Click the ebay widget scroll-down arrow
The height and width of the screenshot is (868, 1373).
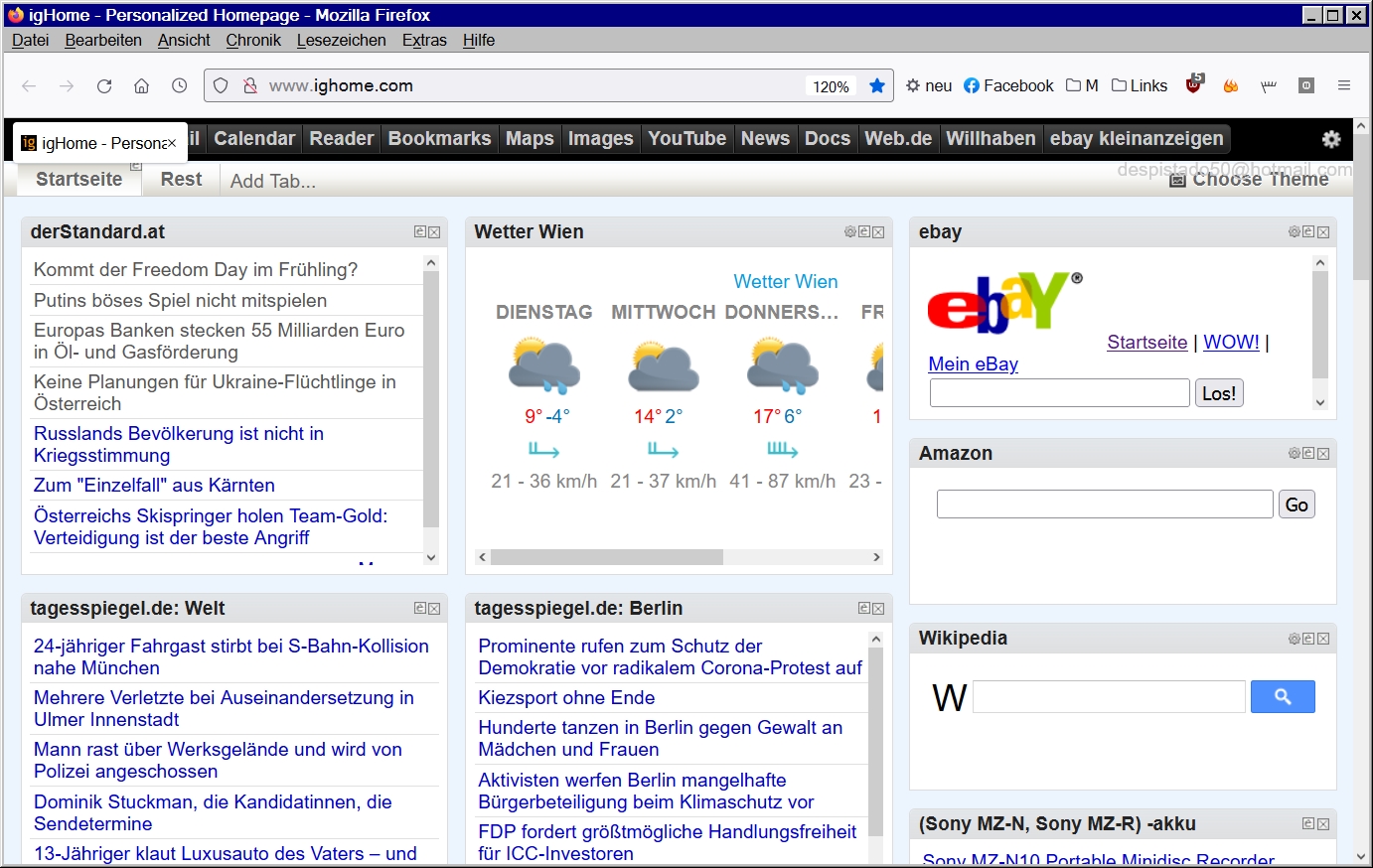1320,402
